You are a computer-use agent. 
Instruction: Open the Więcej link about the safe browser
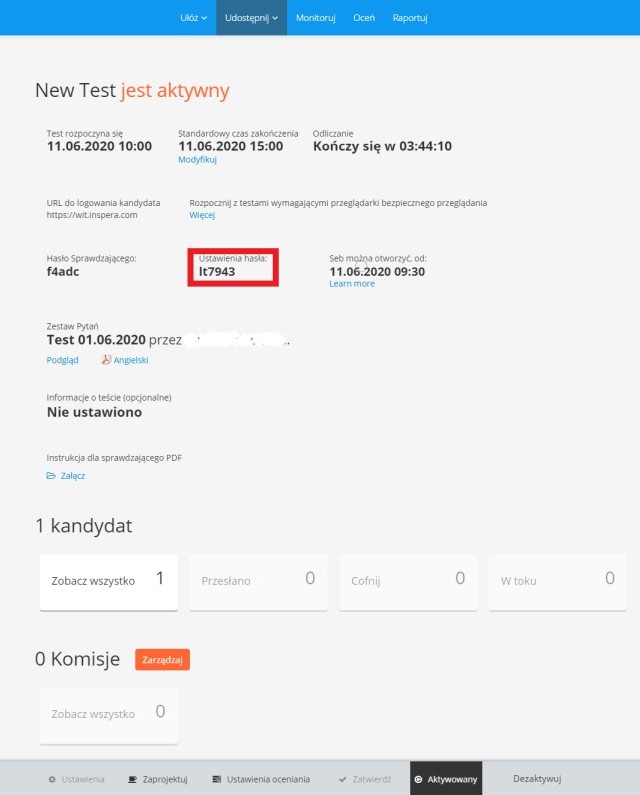(202, 215)
